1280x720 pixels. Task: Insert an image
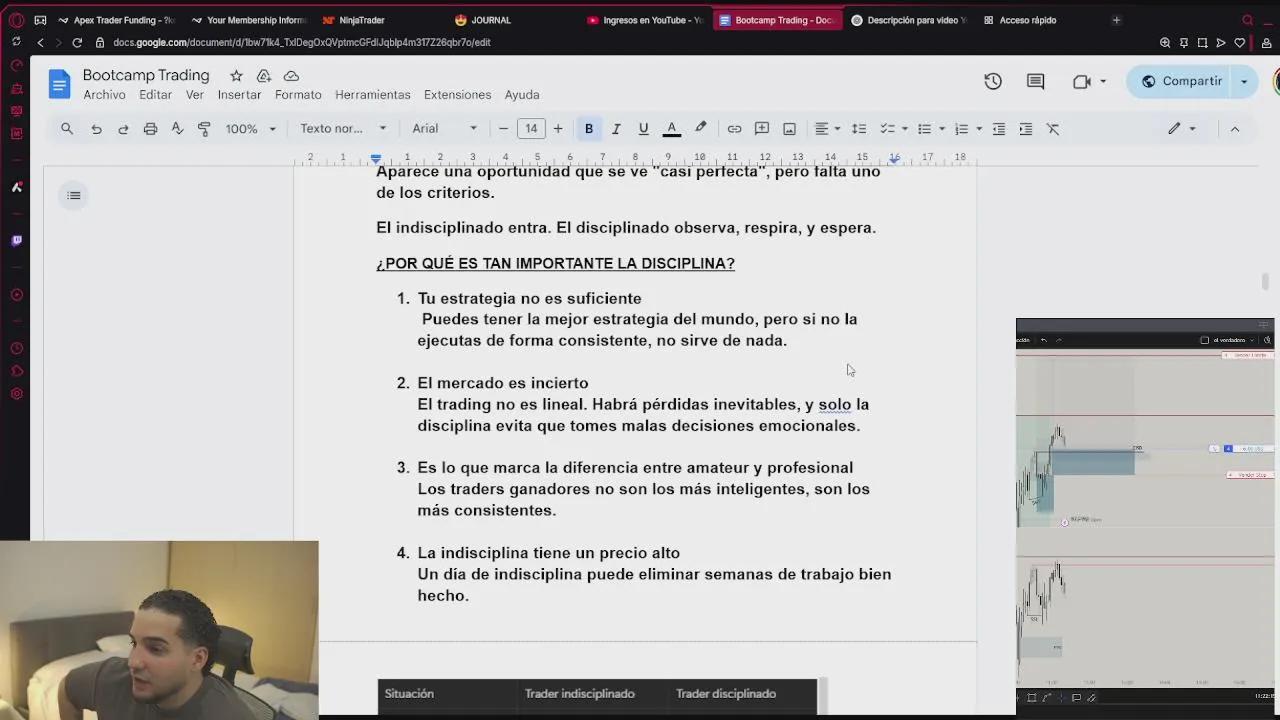pyautogui.click(x=789, y=128)
